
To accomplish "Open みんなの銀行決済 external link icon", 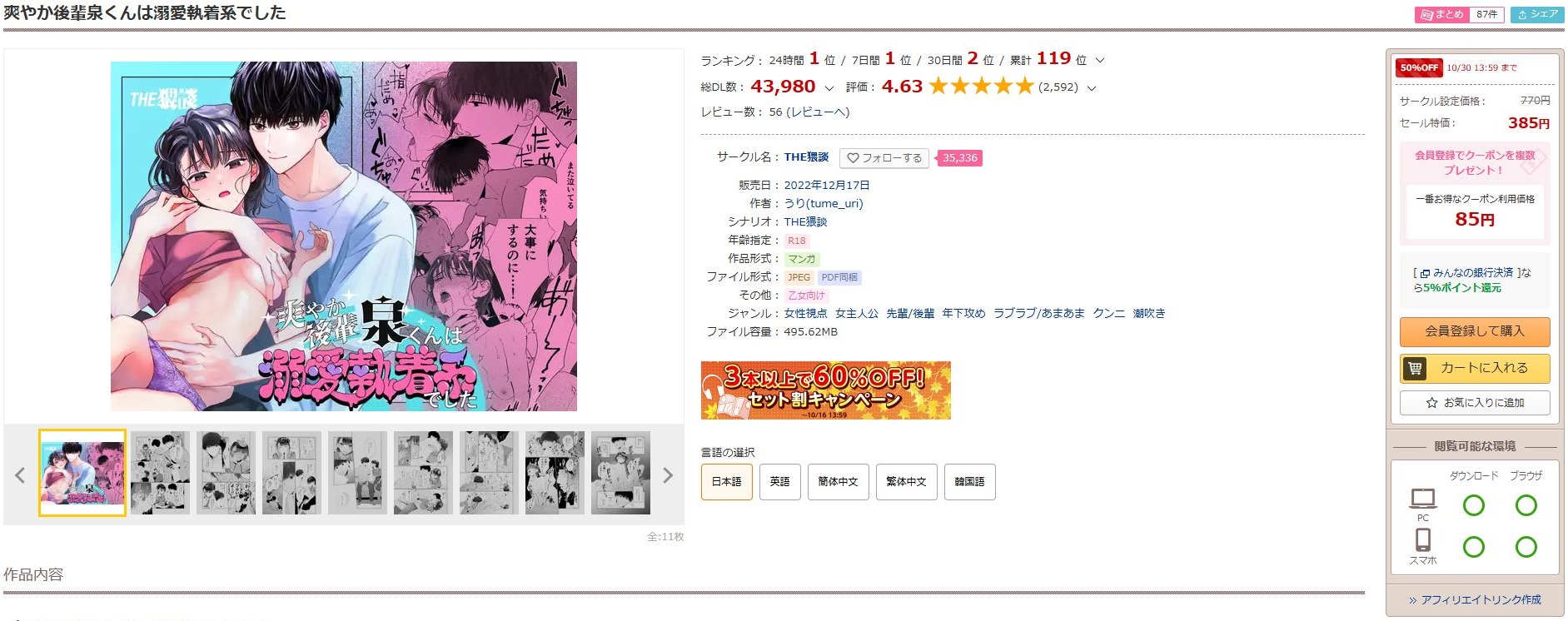I will coord(1425,273).
